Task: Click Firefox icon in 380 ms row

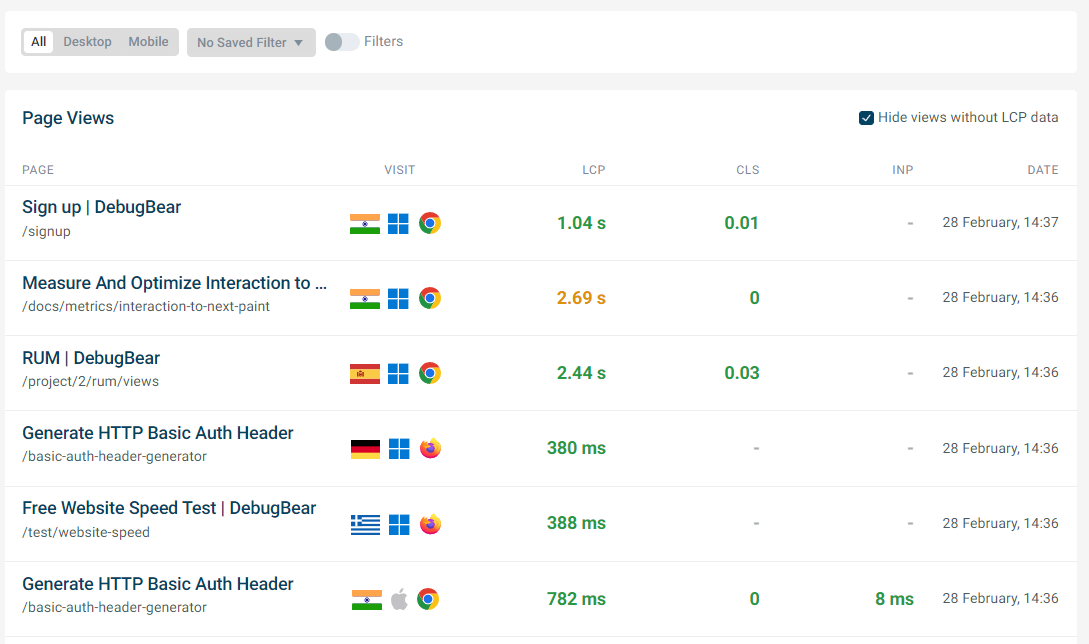Action: [431, 448]
